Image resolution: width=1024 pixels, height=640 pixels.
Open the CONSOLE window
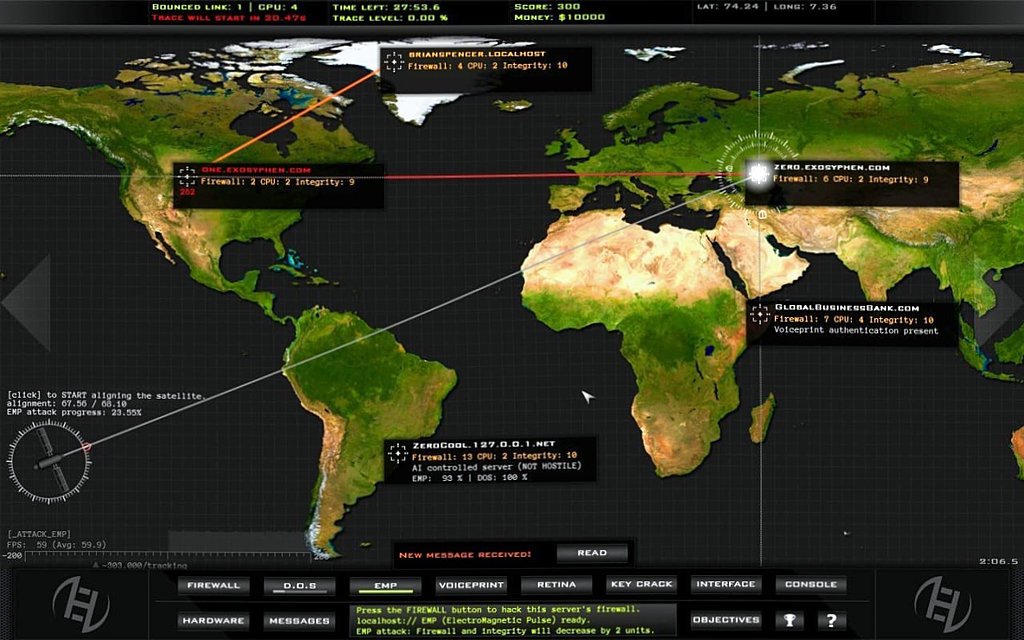pyautogui.click(x=810, y=584)
